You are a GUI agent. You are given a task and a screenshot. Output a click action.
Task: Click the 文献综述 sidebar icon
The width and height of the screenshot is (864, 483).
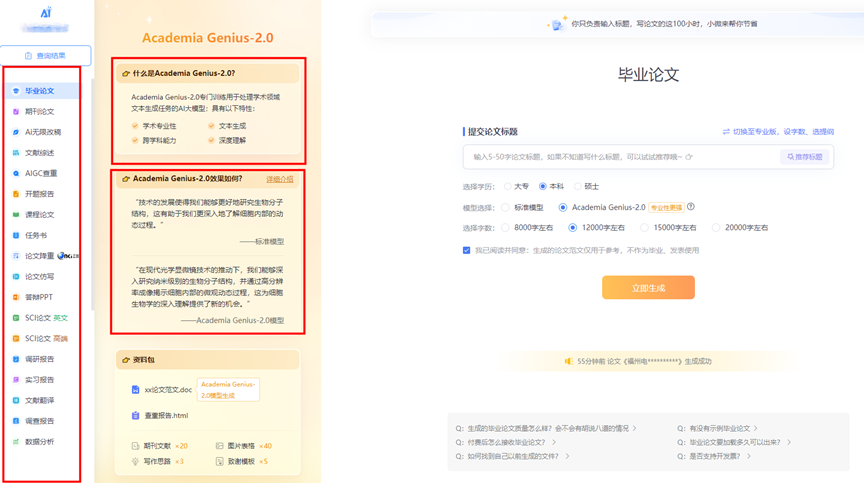click(x=16, y=153)
